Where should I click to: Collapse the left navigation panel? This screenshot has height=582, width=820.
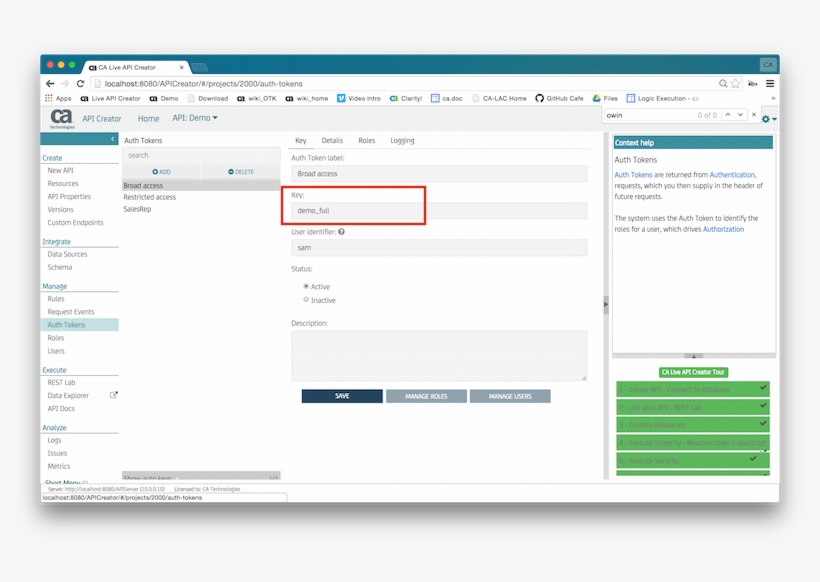pyautogui.click(x=112, y=139)
